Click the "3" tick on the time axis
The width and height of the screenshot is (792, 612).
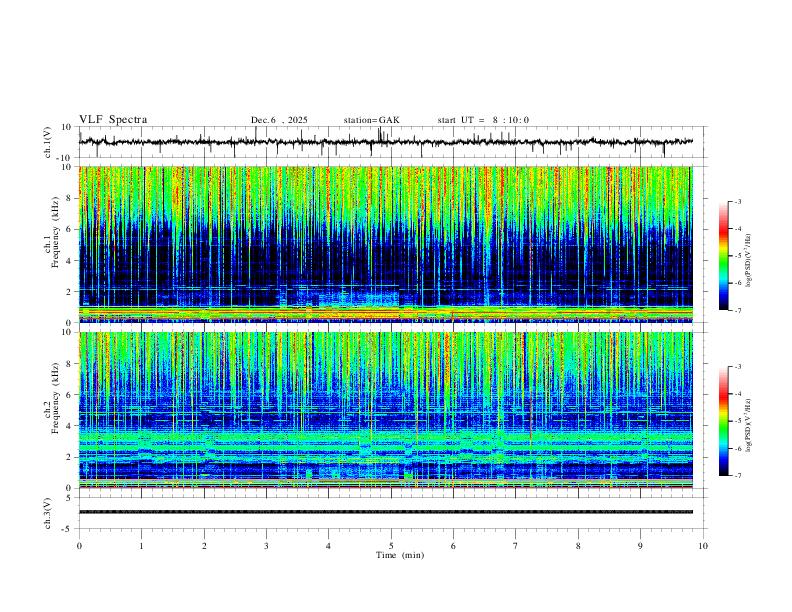point(266,546)
